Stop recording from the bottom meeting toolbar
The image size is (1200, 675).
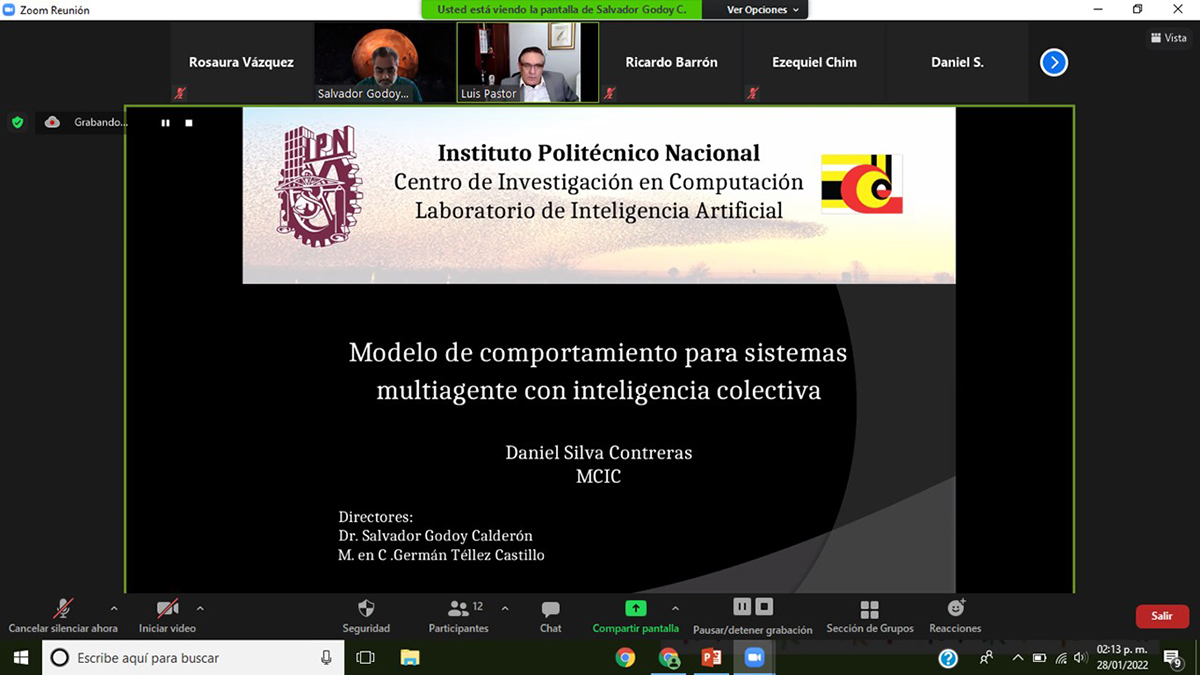coord(764,607)
